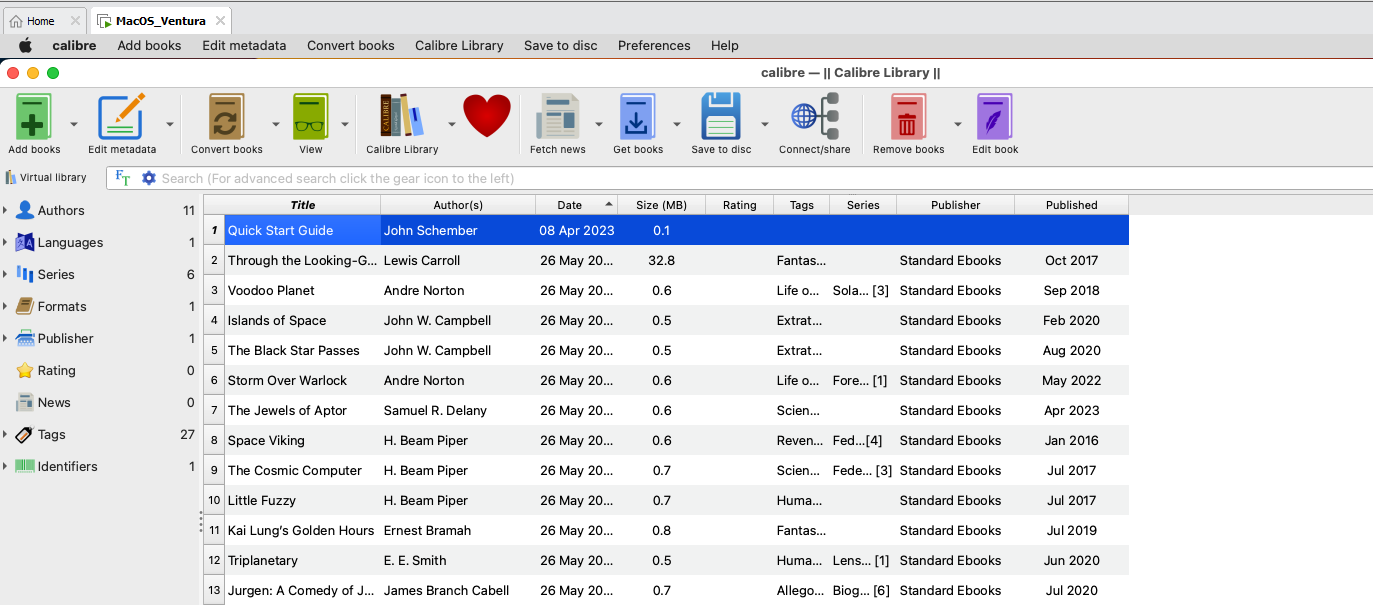Click the Add books toolbar icon
Viewport: 1373px width, 605px height.
pyautogui.click(x=34, y=119)
